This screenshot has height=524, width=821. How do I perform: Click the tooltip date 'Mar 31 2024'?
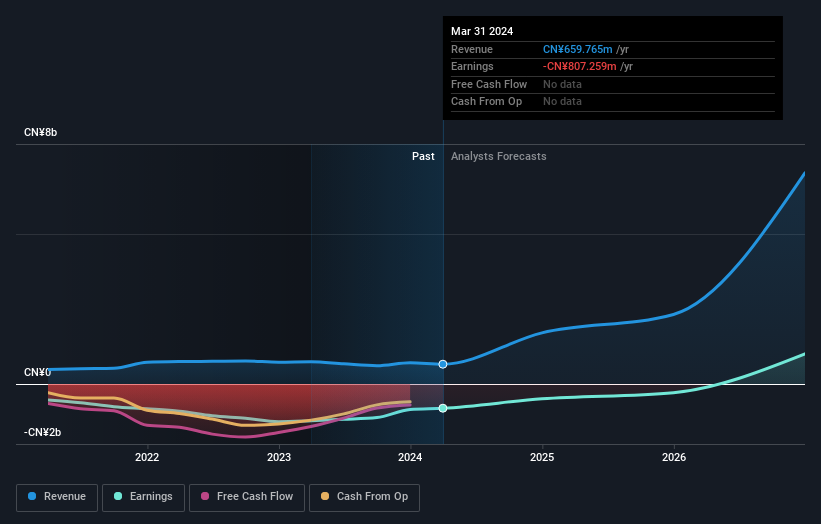tap(482, 31)
